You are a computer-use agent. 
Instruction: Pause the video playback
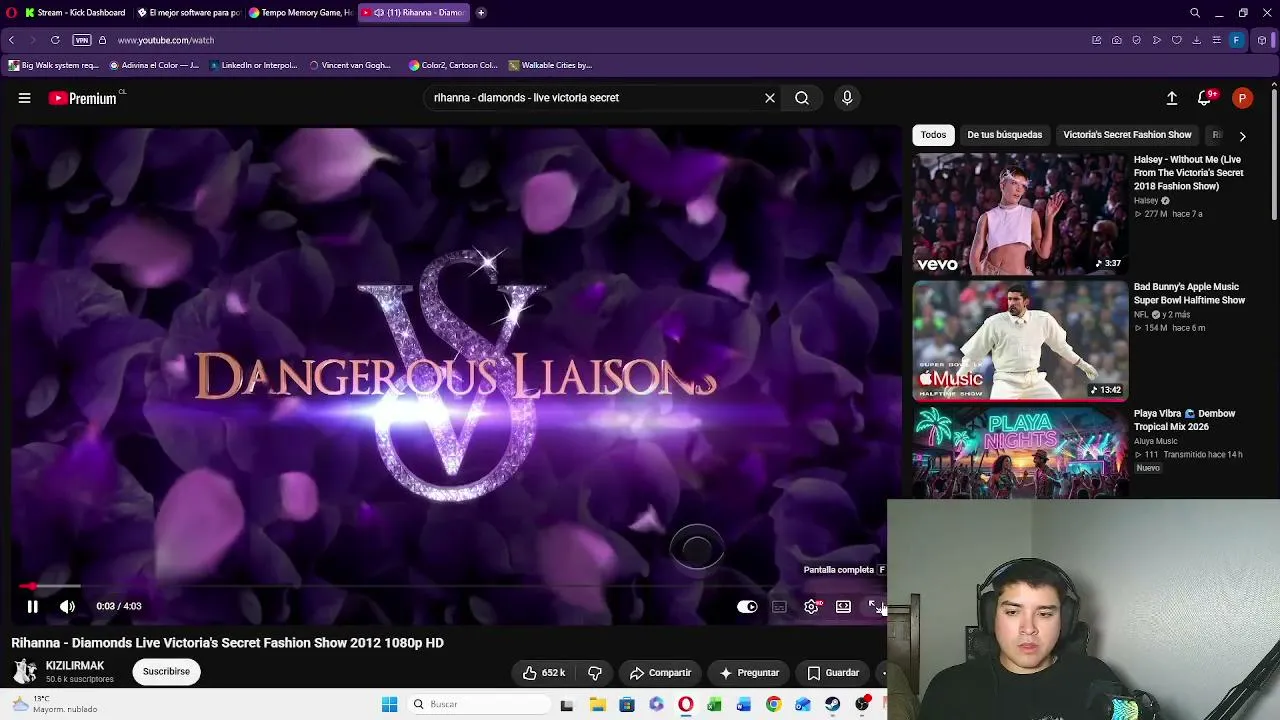pyautogui.click(x=32, y=606)
